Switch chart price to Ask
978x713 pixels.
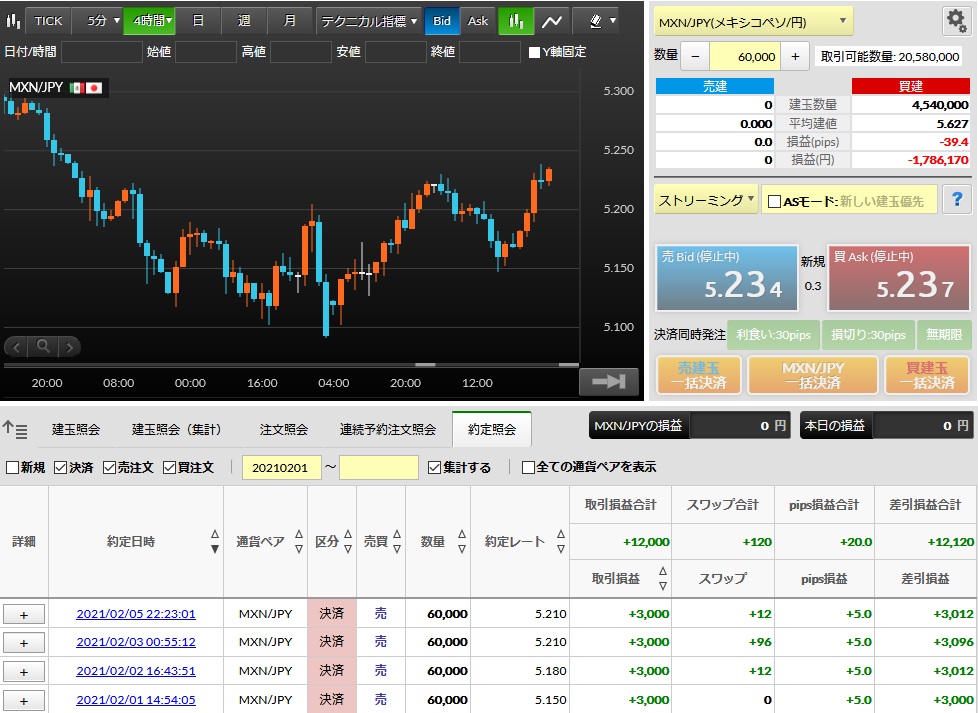[x=478, y=21]
